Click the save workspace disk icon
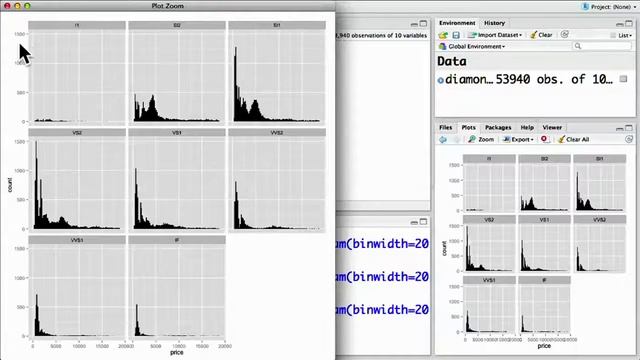The image size is (640, 360). [x=456, y=35]
